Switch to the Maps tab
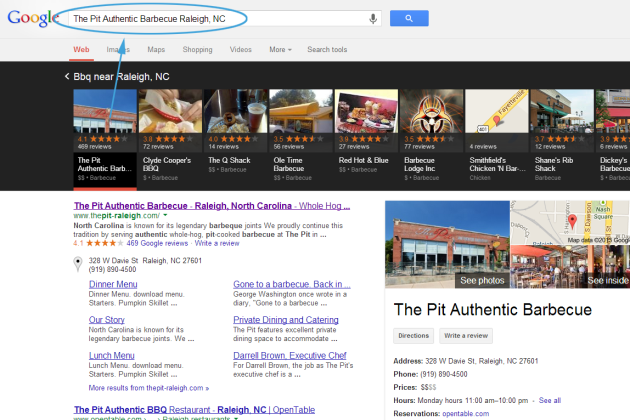This screenshot has width=630, height=420. (156, 49)
